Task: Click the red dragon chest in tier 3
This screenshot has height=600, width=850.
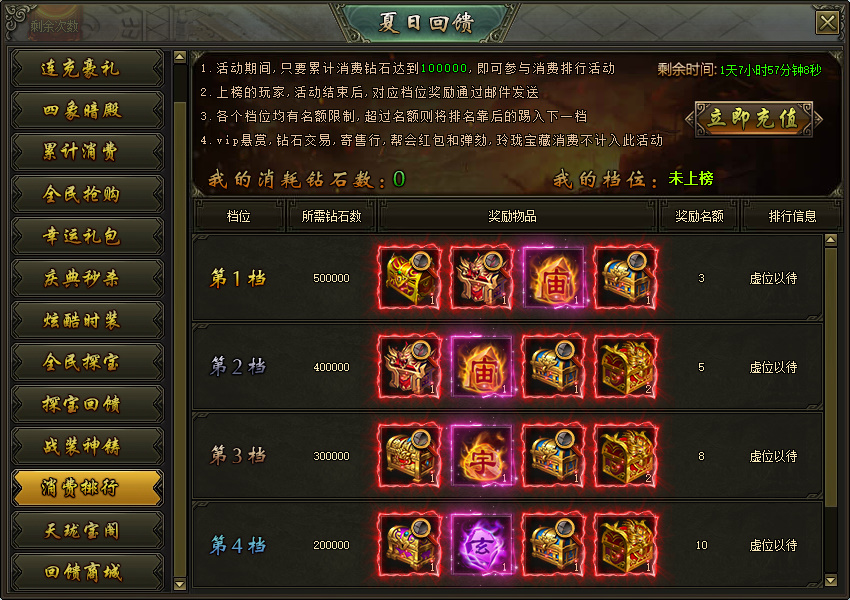Action: tap(626, 456)
